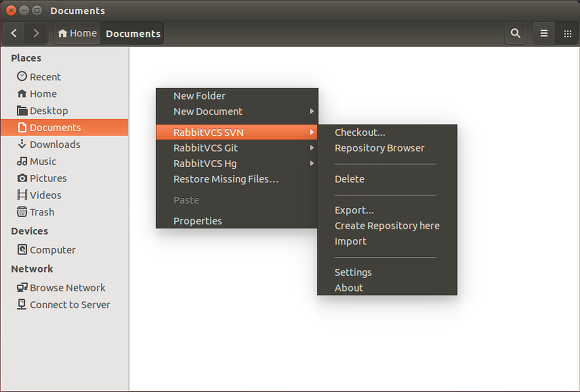Open About in SVN submenu
The image size is (580, 392).
point(387,288)
